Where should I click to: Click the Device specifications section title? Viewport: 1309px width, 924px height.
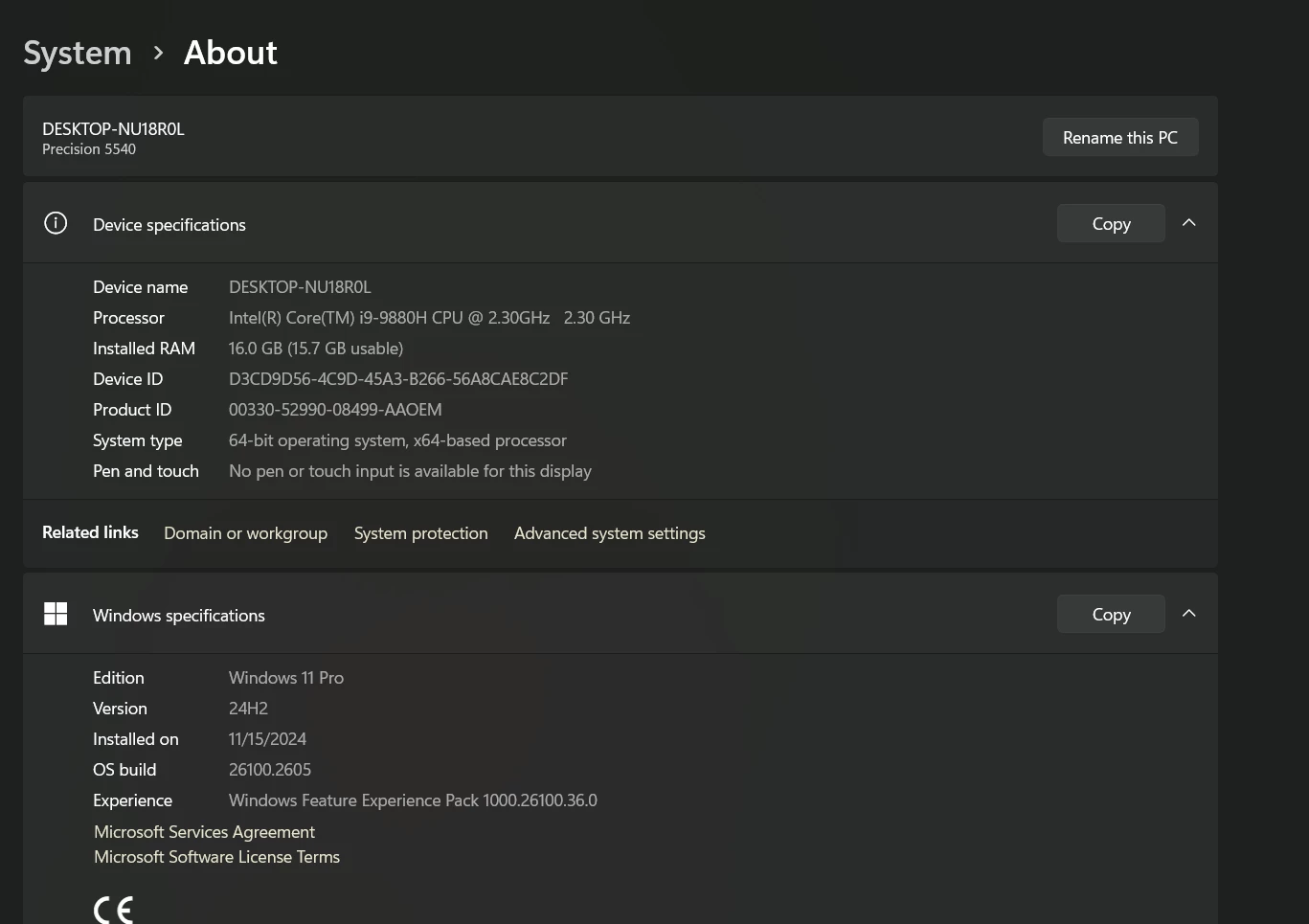[x=169, y=225]
